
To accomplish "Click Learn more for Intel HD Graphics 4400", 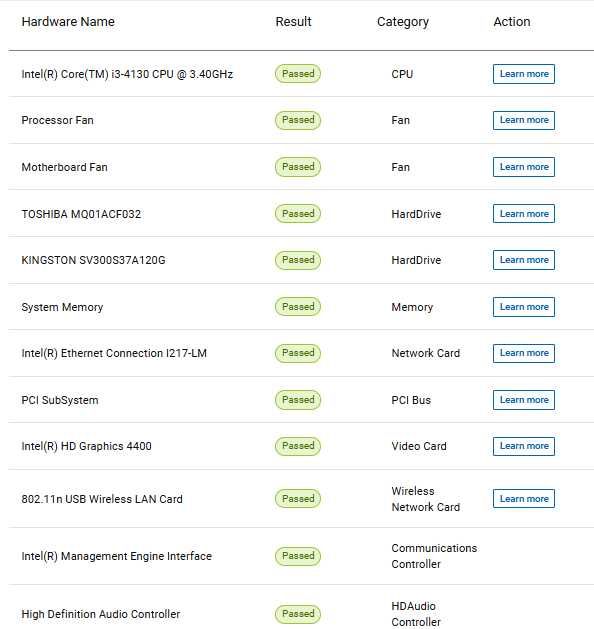I will pos(524,446).
